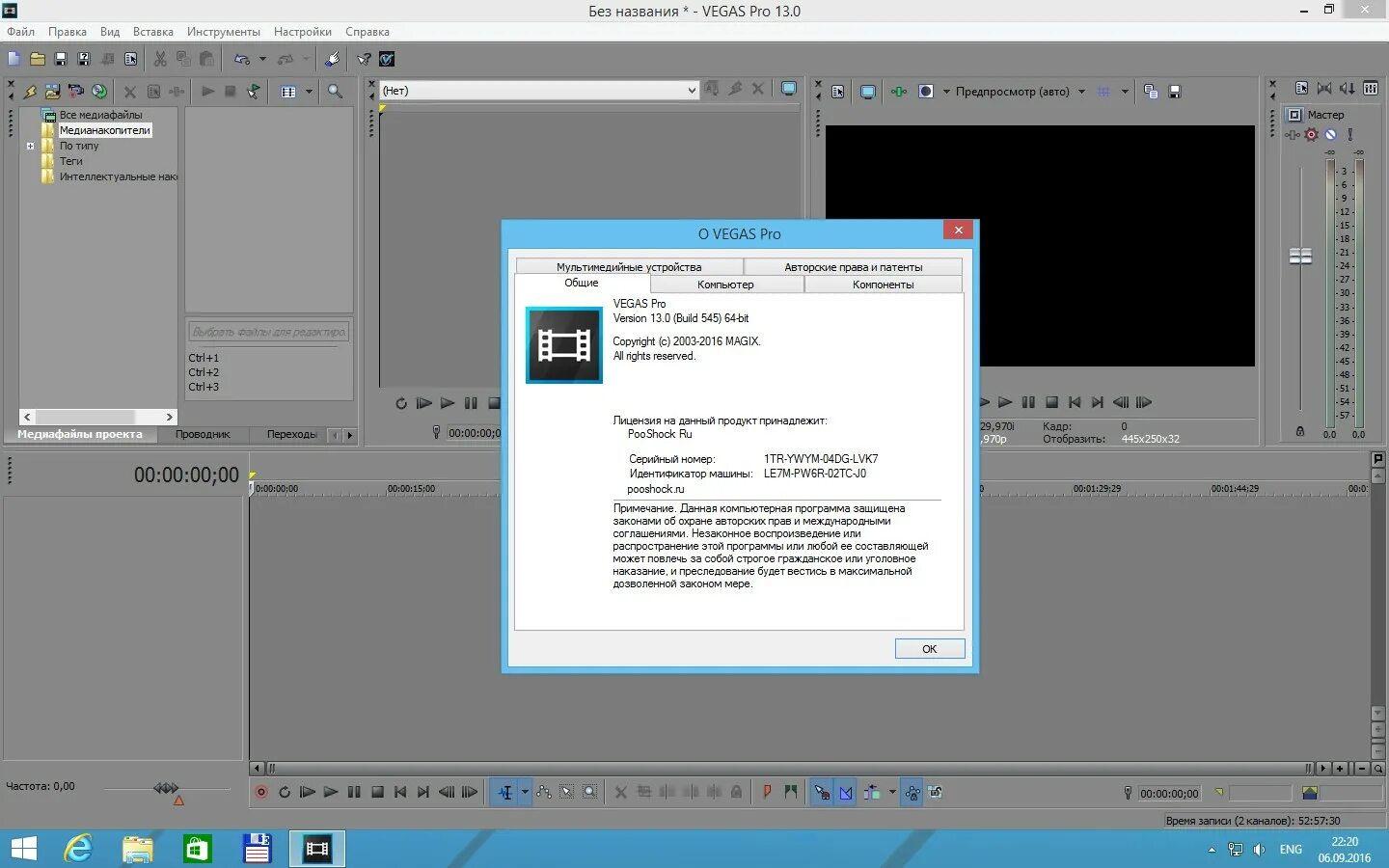Select the 'Теги' folder in media tree
Screen dimensions: 1389x868
tap(70, 161)
